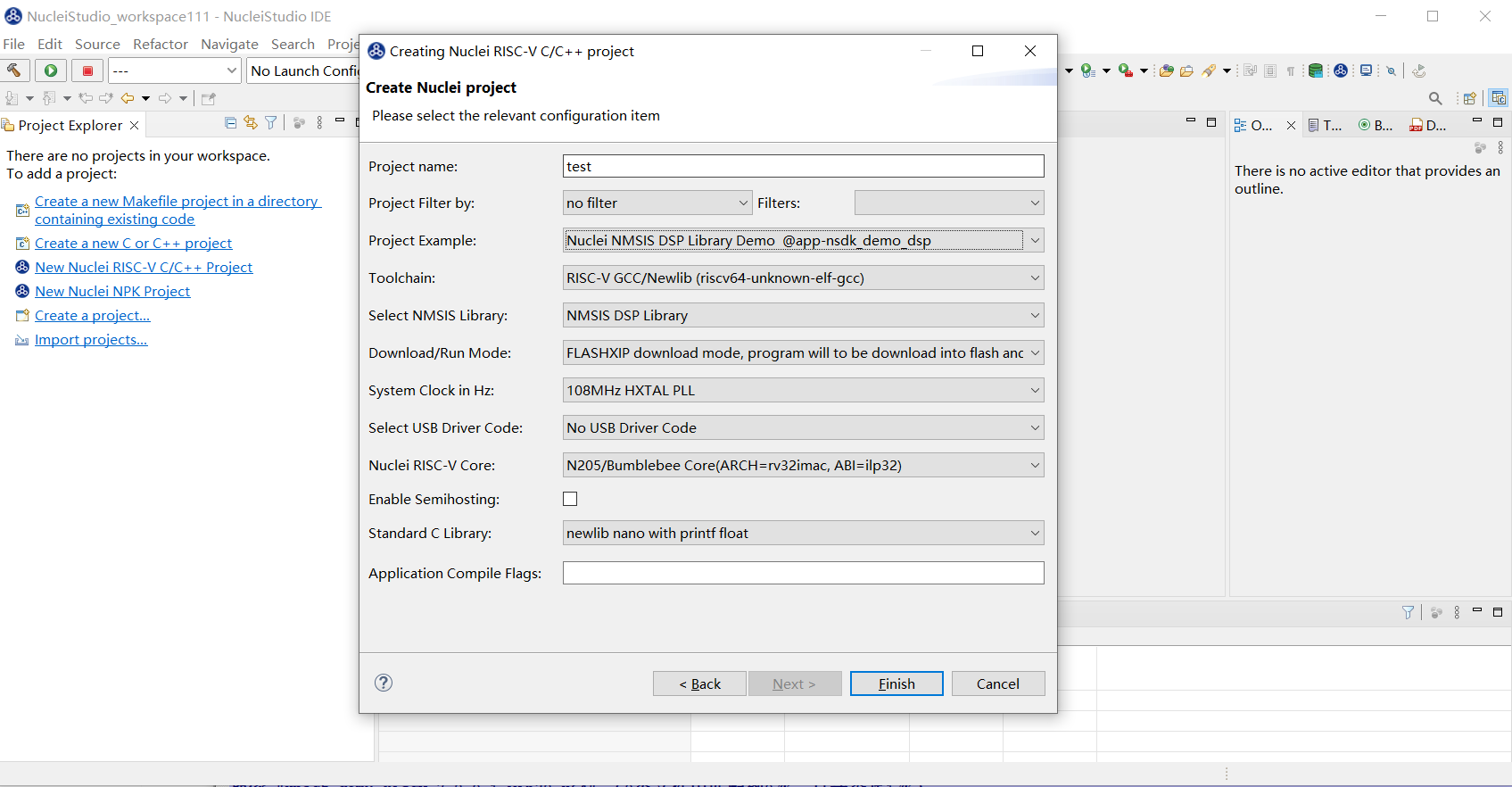Open the Navigate menu
Screen dimensions: 1512x787
[x=229, y=44]
